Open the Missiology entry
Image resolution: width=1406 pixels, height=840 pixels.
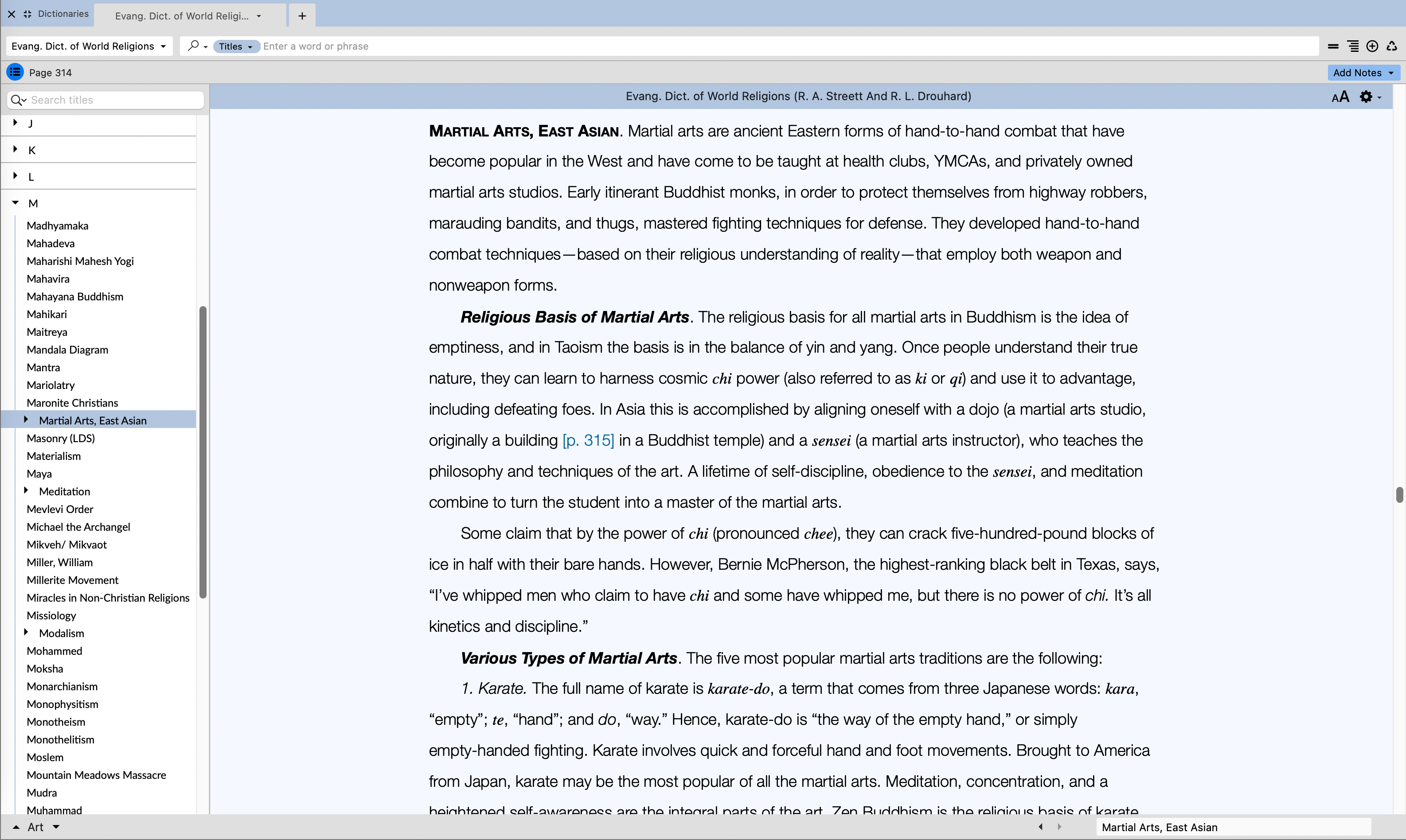(51, 616)
